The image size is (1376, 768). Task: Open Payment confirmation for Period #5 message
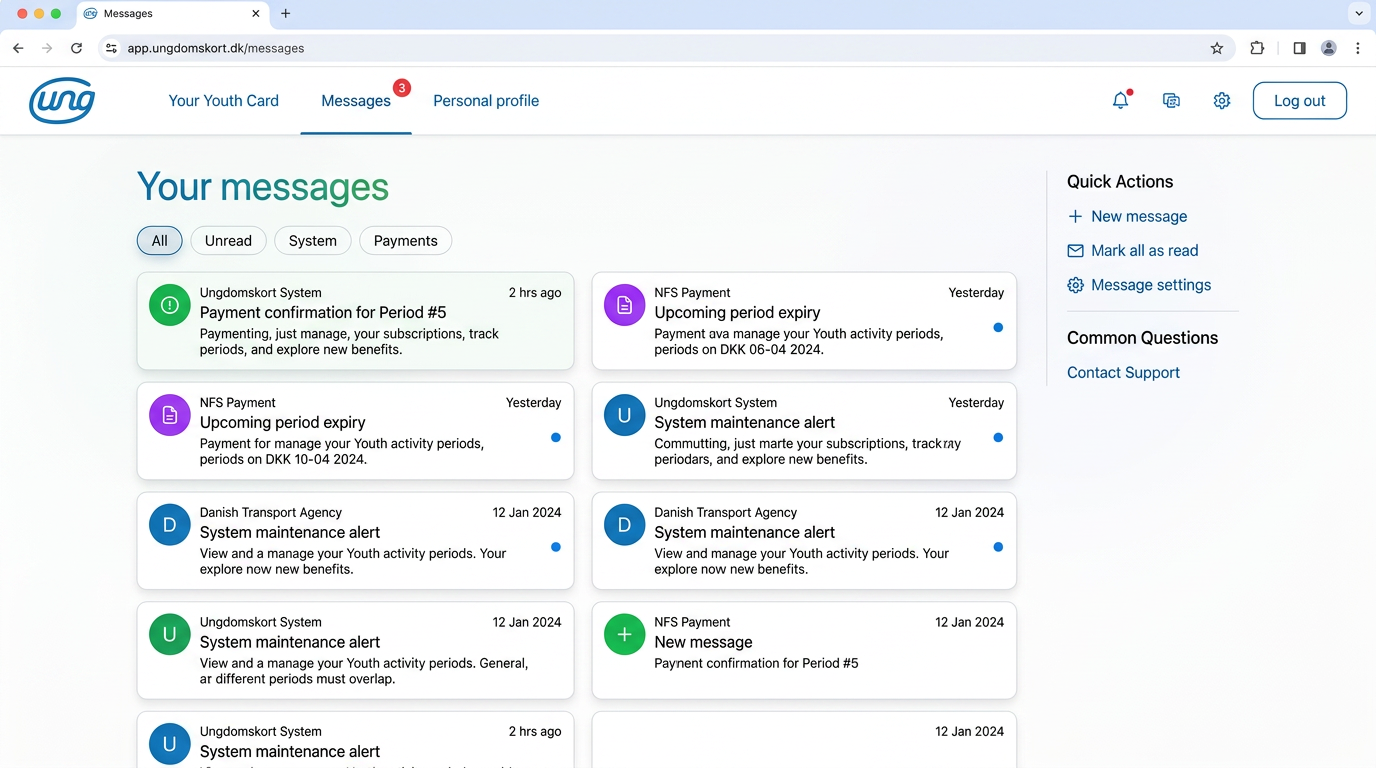[355, 321]
